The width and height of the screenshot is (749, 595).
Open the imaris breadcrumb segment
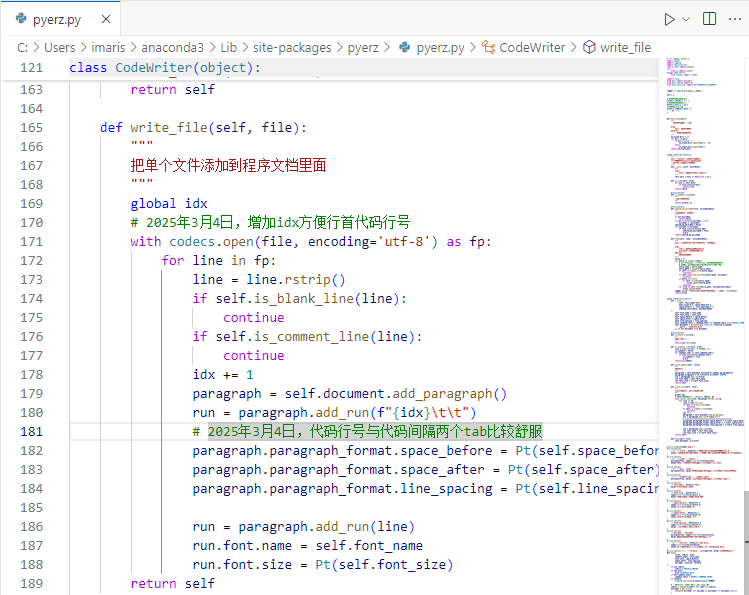pyautogui.click(x=108, y=47)
